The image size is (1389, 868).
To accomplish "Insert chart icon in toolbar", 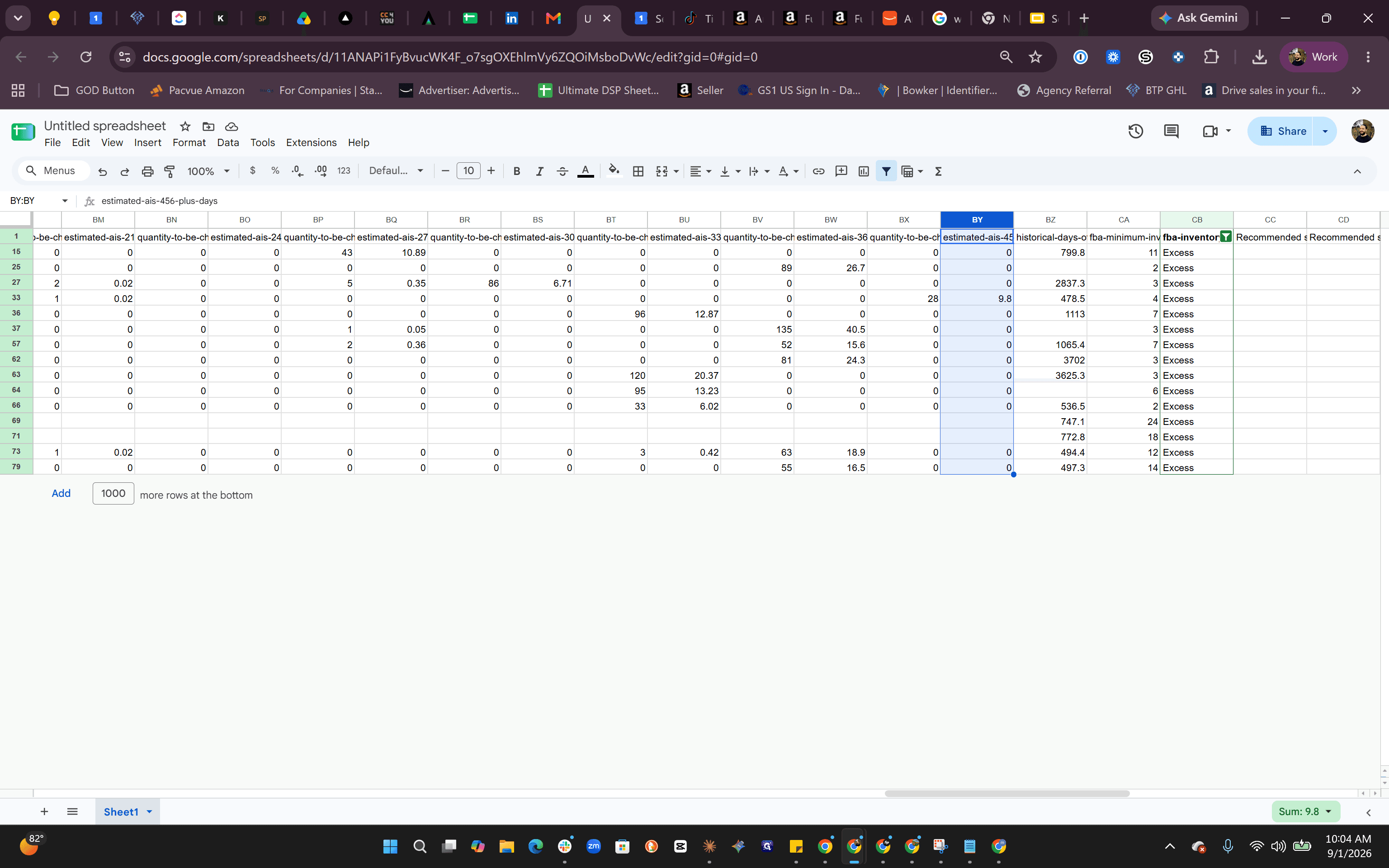I will pos(864,171).
